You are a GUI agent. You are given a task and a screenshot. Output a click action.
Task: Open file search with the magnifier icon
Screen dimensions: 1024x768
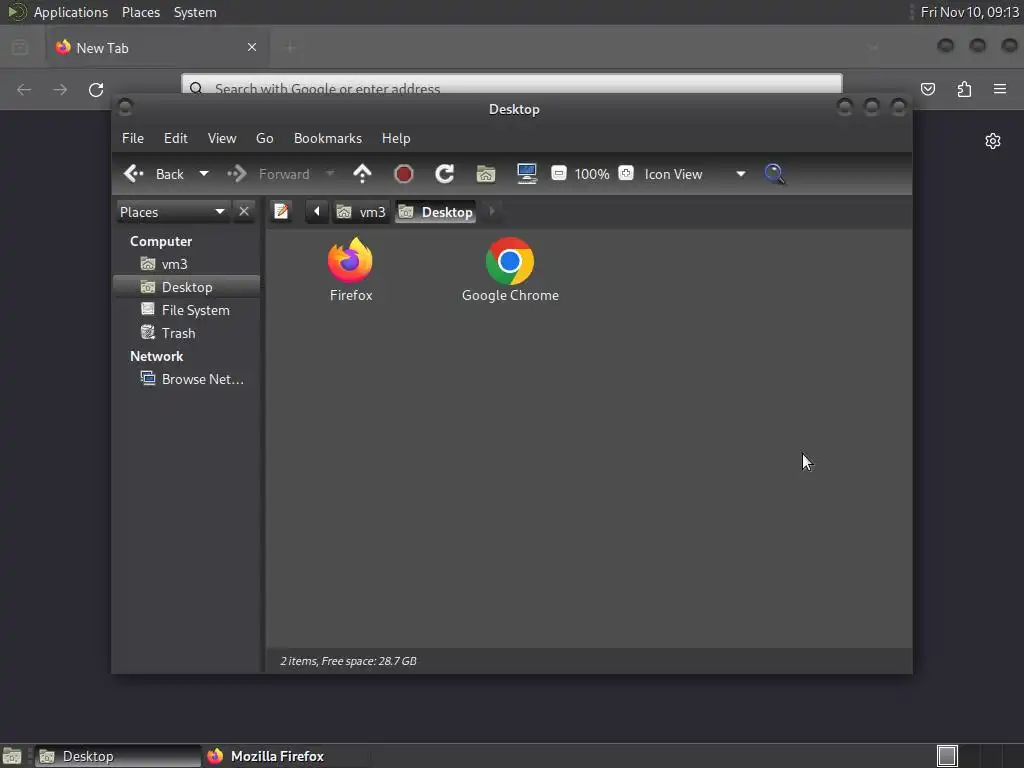pos(775,174)
